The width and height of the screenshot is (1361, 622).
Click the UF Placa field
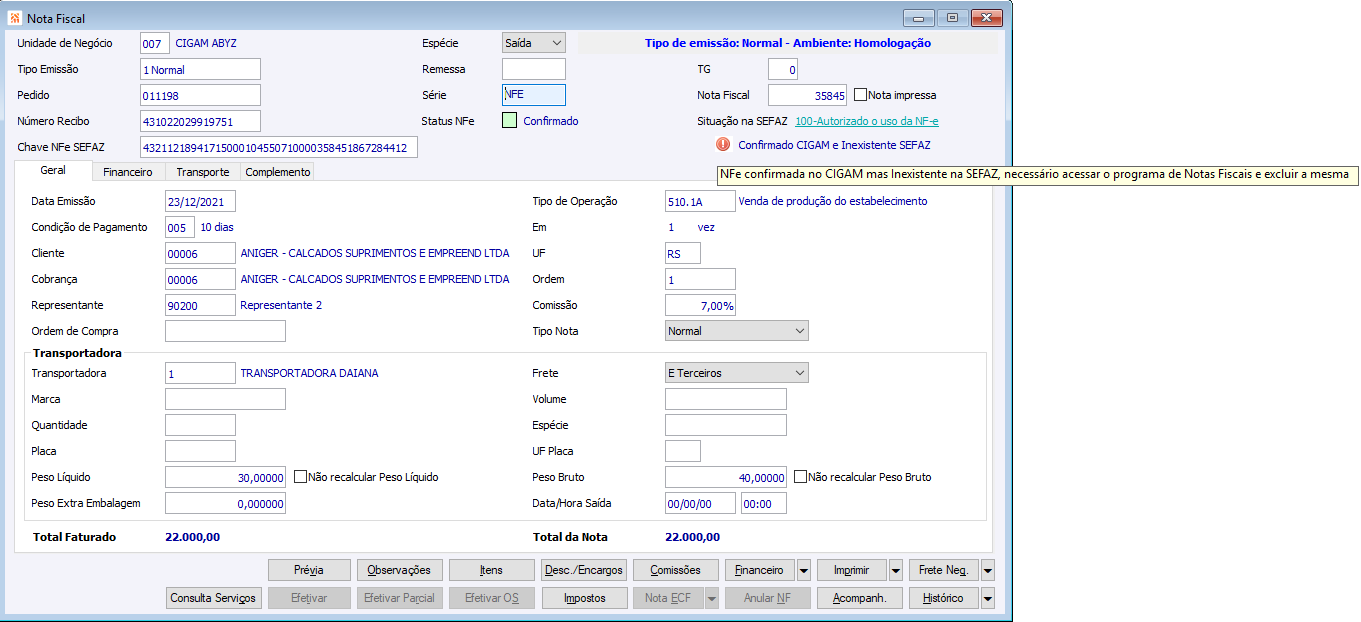point(683,451)
